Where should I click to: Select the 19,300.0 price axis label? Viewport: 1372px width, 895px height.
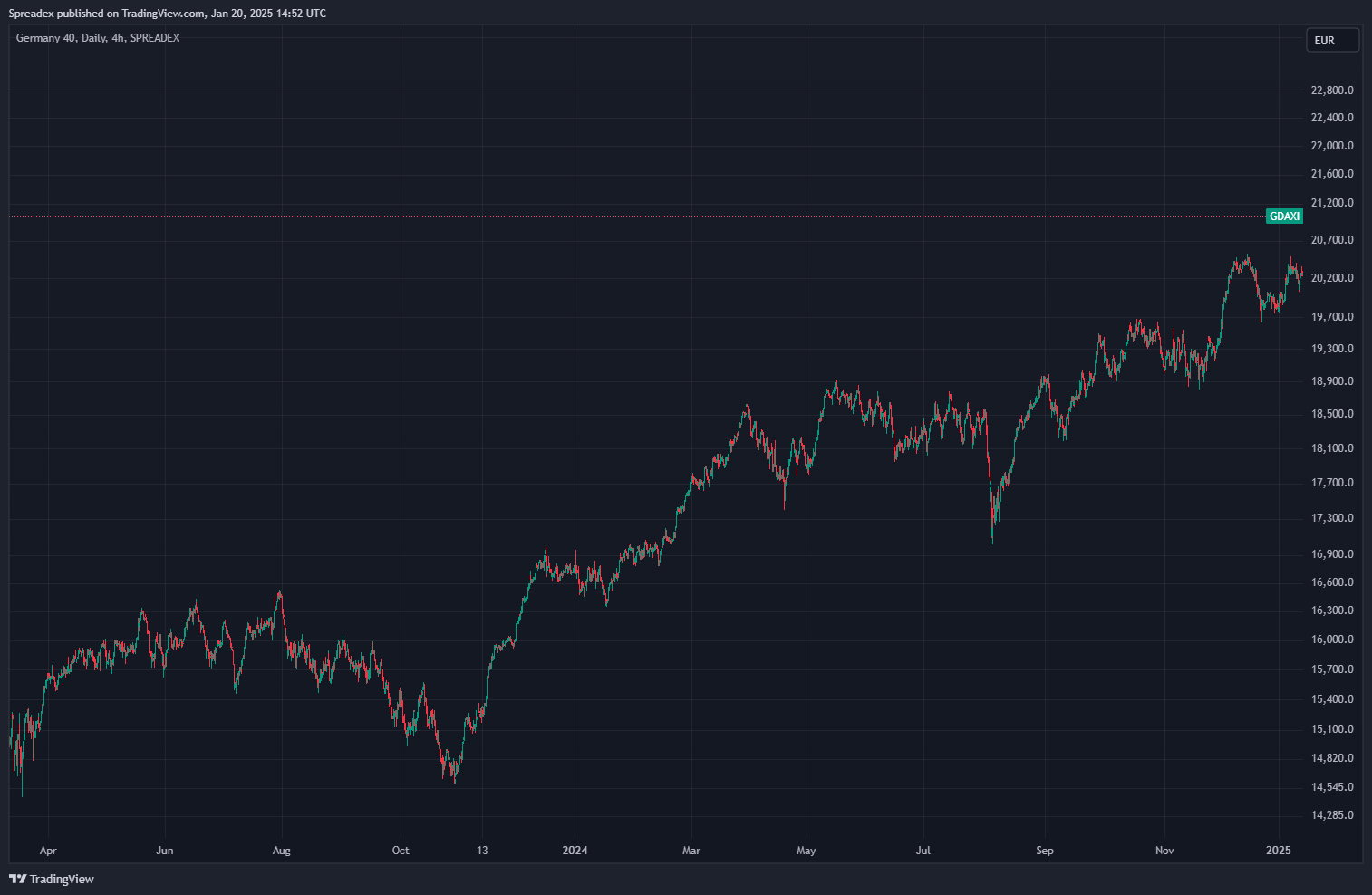1332,349
